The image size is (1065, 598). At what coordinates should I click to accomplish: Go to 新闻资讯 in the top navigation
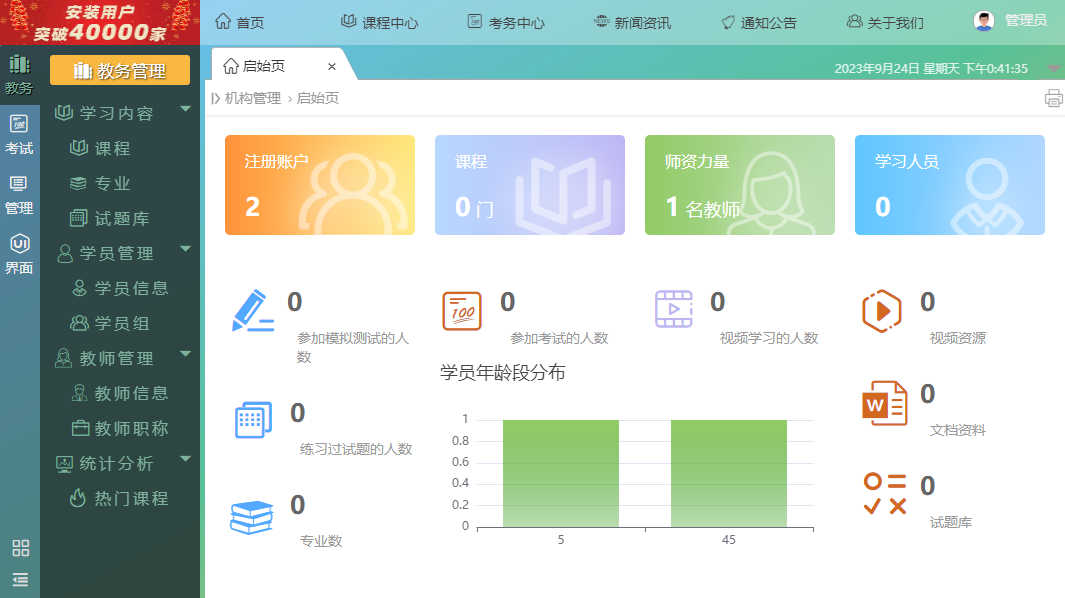(632, 22)
